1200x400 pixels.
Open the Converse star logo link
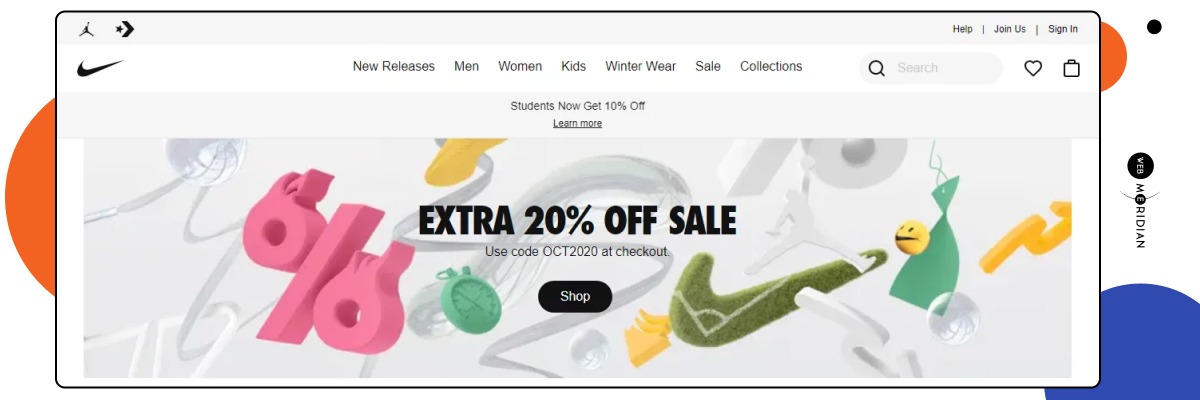[125, 29]
